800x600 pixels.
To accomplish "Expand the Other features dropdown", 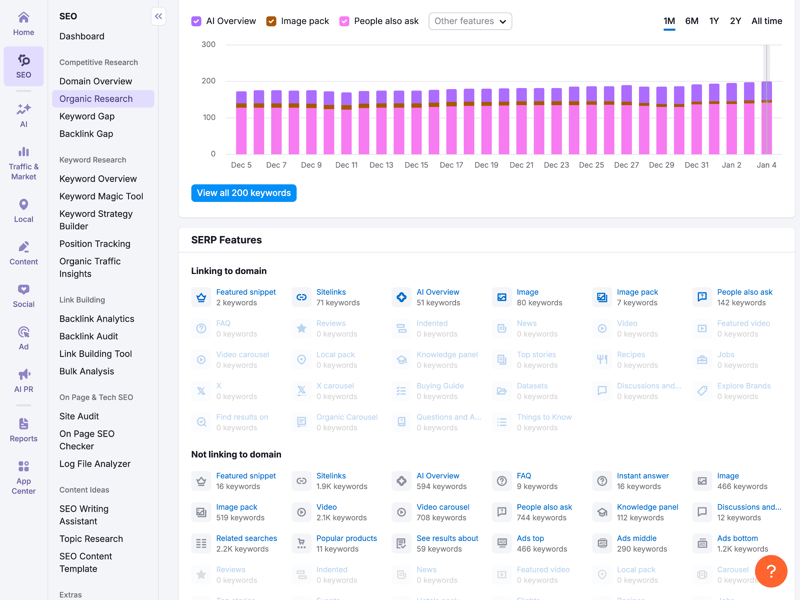I will coord(470,21).
